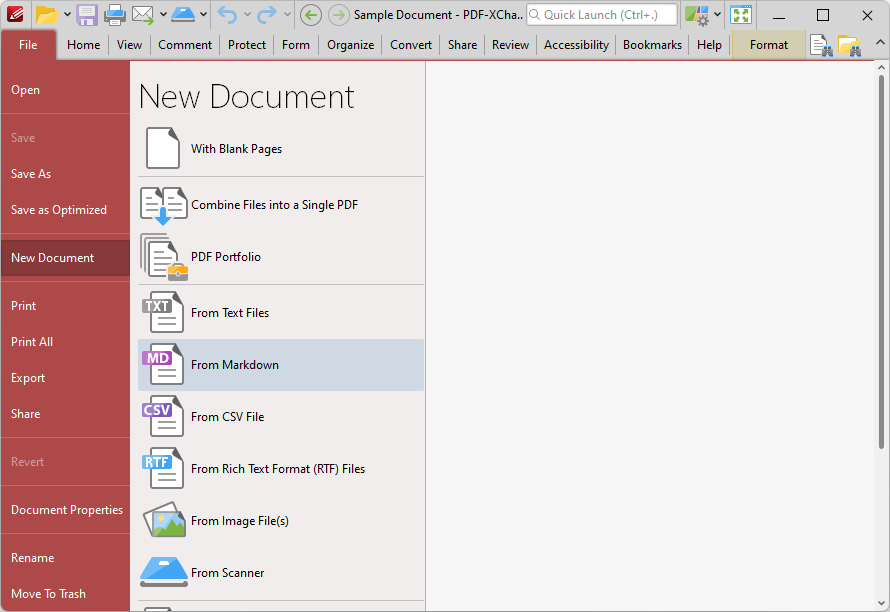The width and height of the screenshot is (890, 612).
Task: Choose Rename in the sidebar
Action: tap(65, 557)
